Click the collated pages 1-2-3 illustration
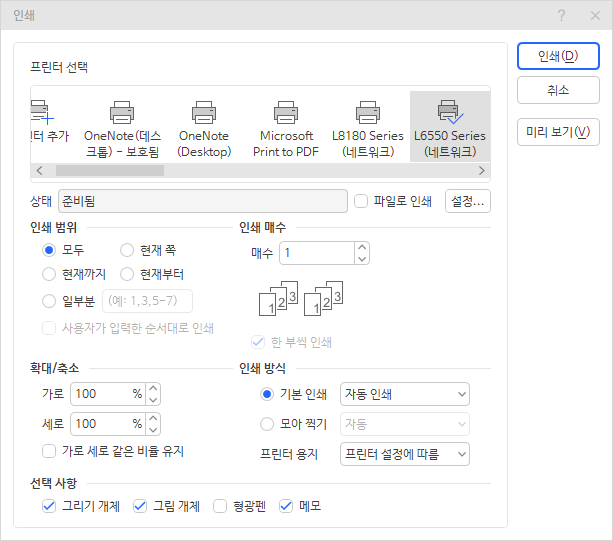The image size is (613, 541). (301, 298)
